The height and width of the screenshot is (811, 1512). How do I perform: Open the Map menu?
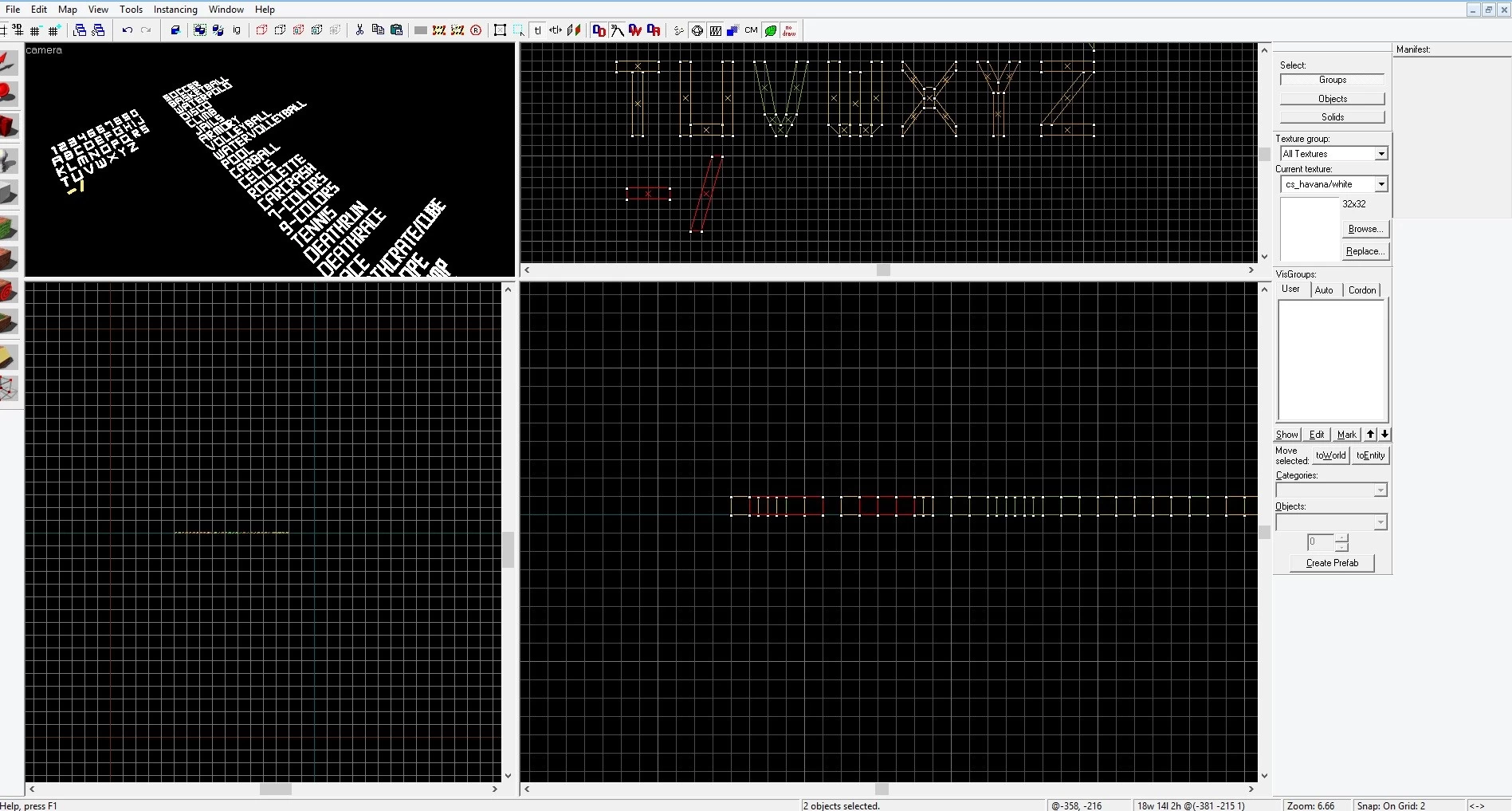pos(68,10)
